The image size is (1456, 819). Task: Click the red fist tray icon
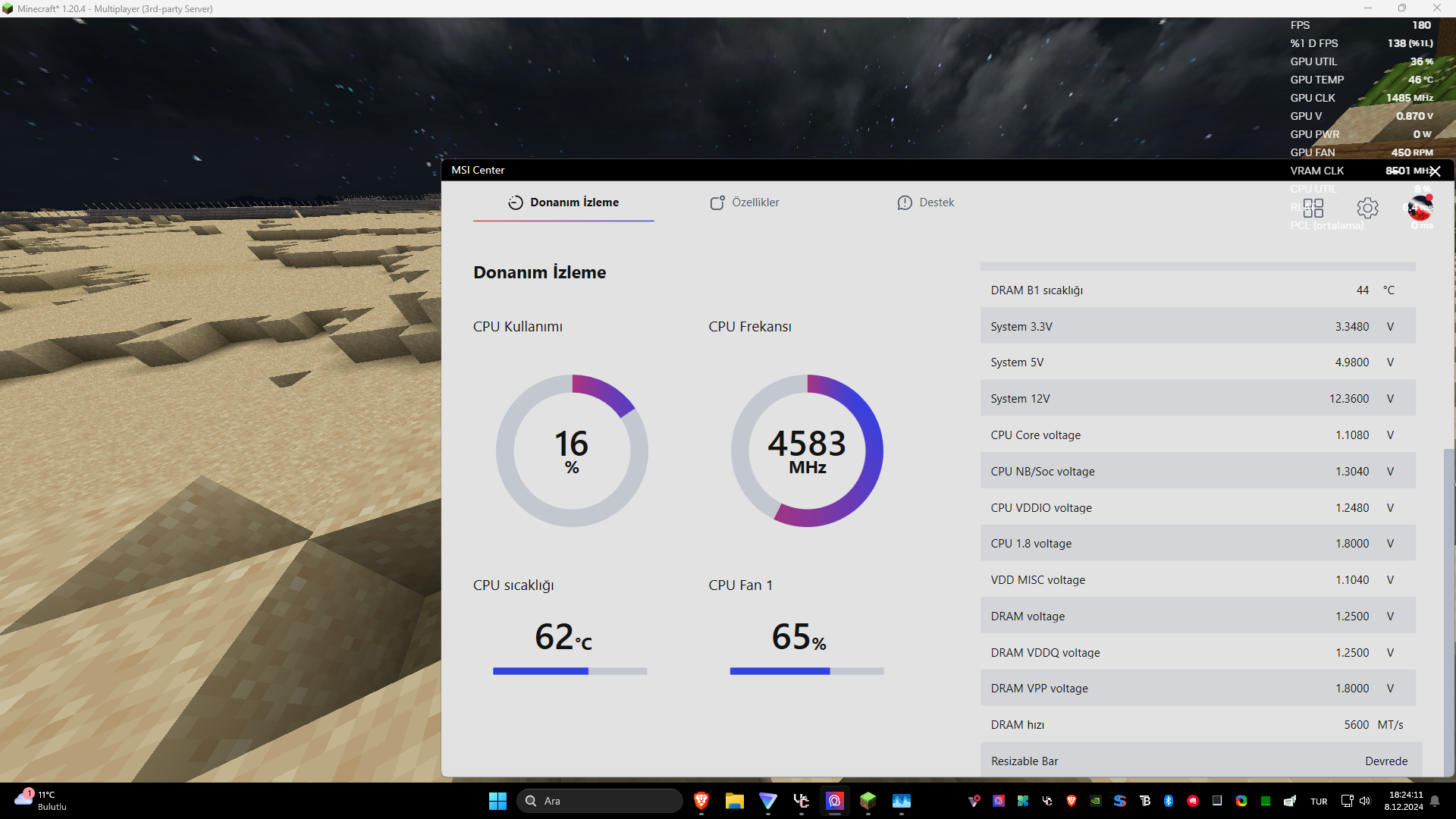point(1193,801)
